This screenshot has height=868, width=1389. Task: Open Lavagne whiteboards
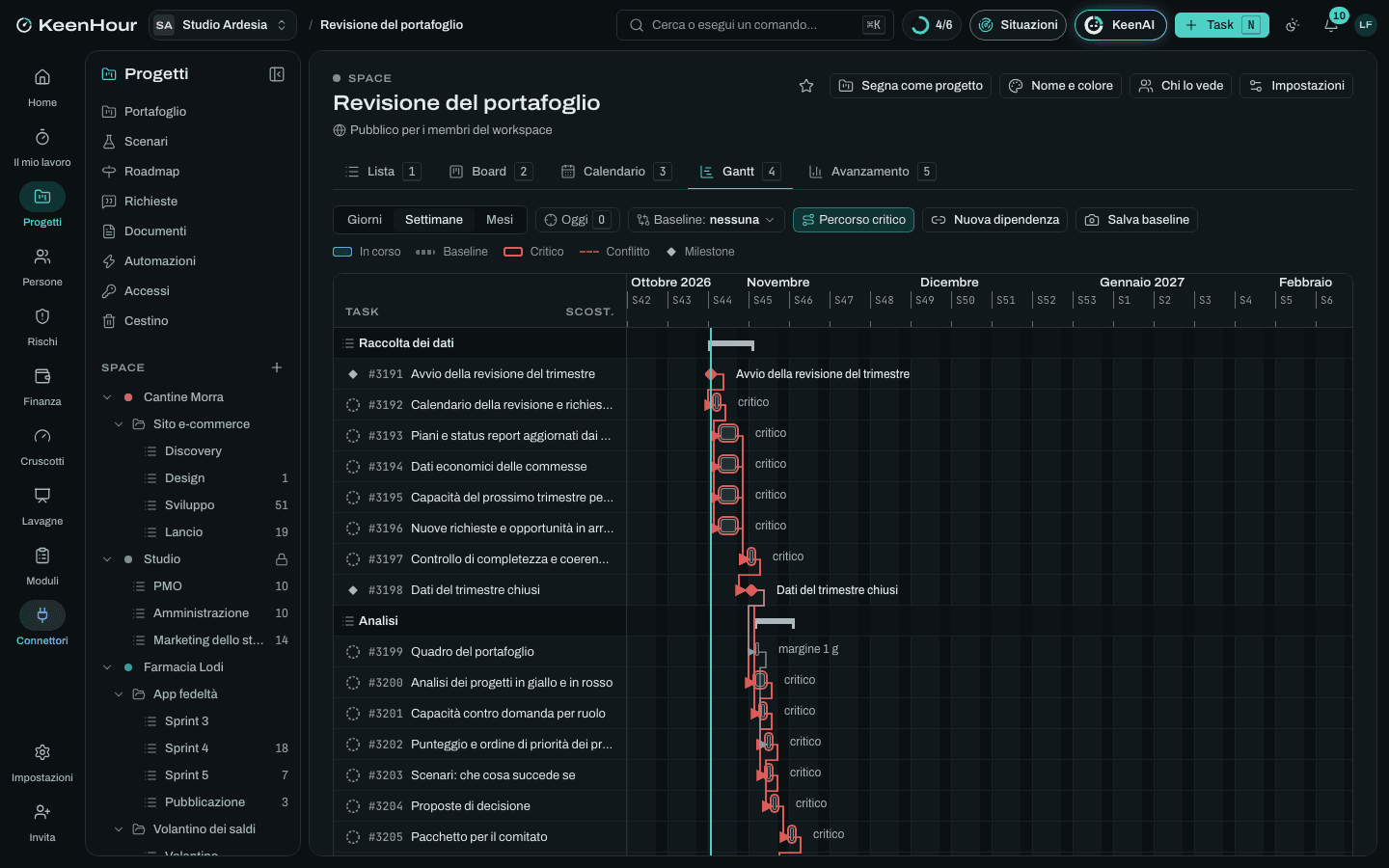(42, 506)
